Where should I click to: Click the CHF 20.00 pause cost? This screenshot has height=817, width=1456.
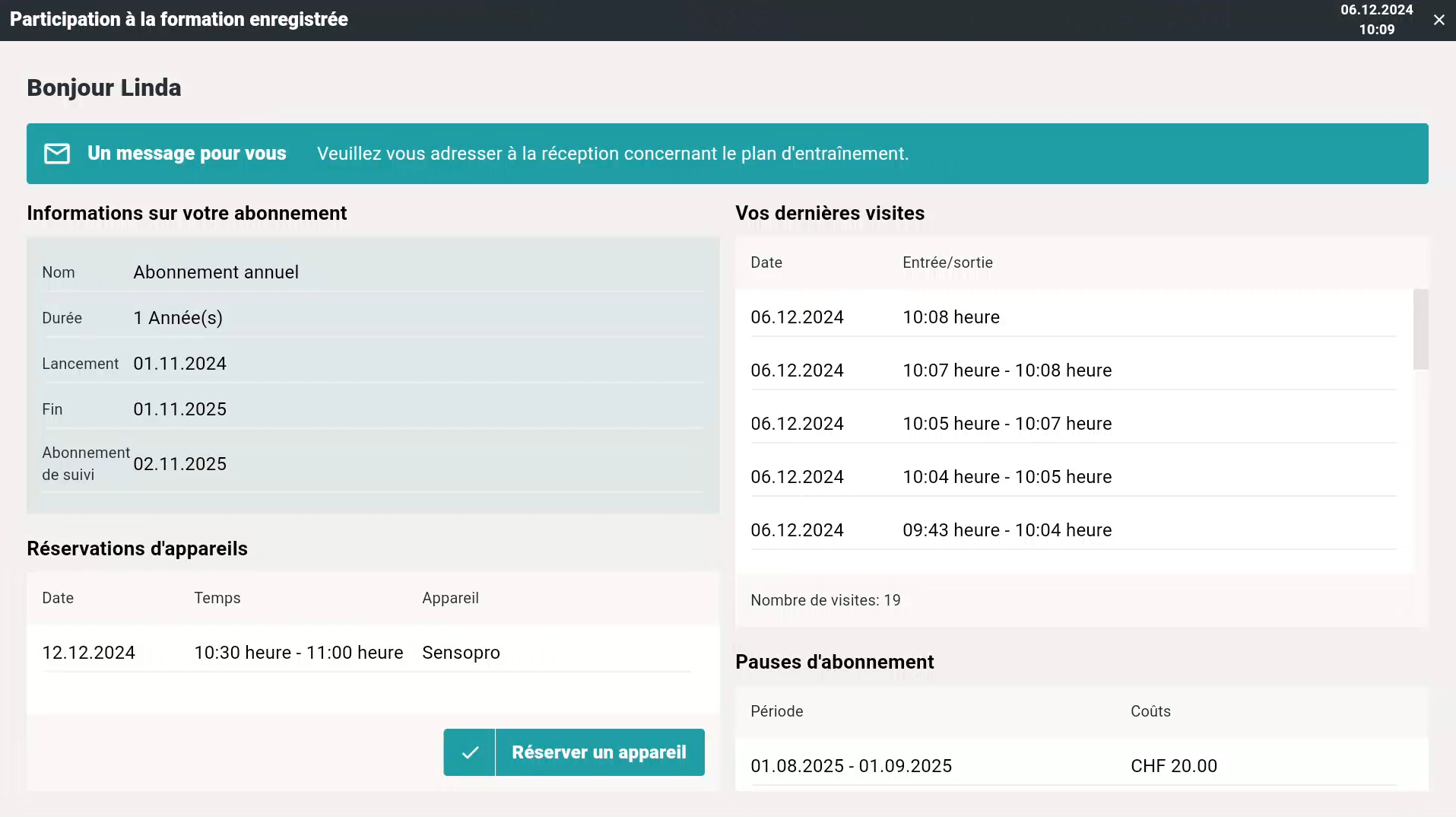click(1173, 766)
